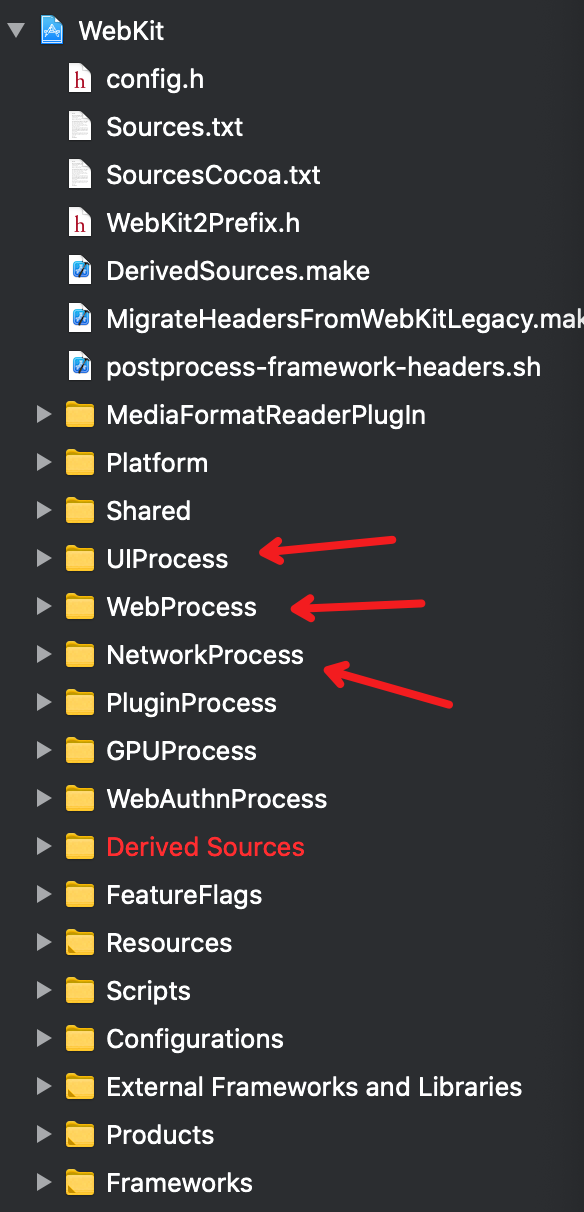This screenshot has height=1212, width=584.
Task: Select the config.h header file icon
Action: [x=78, y=78]
